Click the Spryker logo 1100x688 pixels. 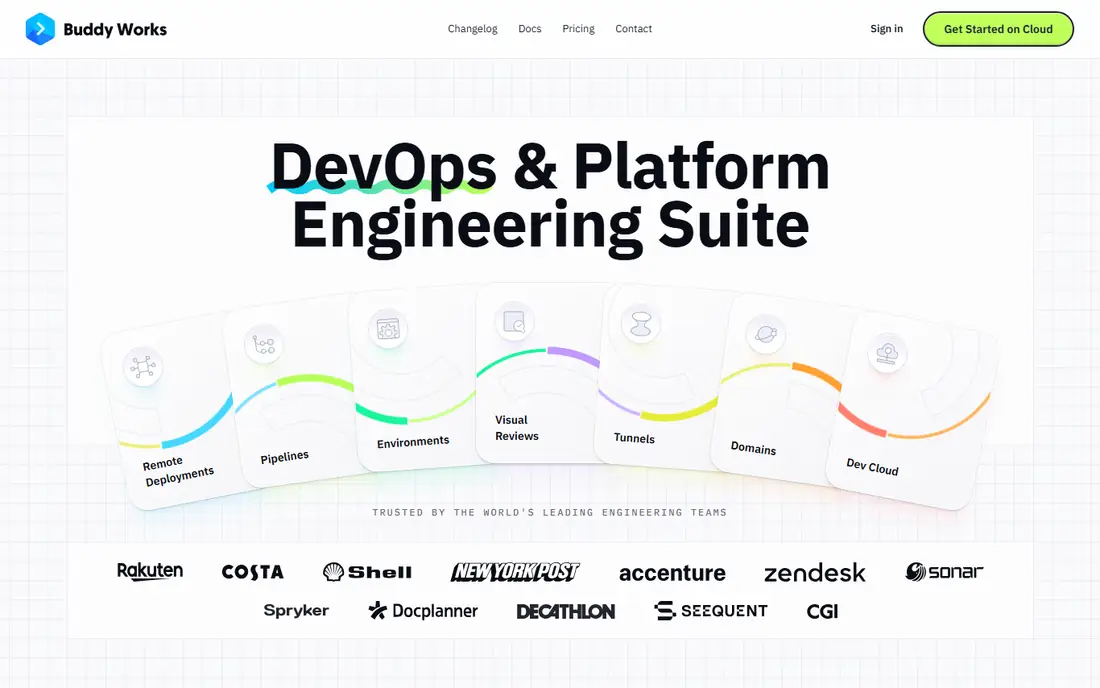pyautogui.click(x=296, y=611)
